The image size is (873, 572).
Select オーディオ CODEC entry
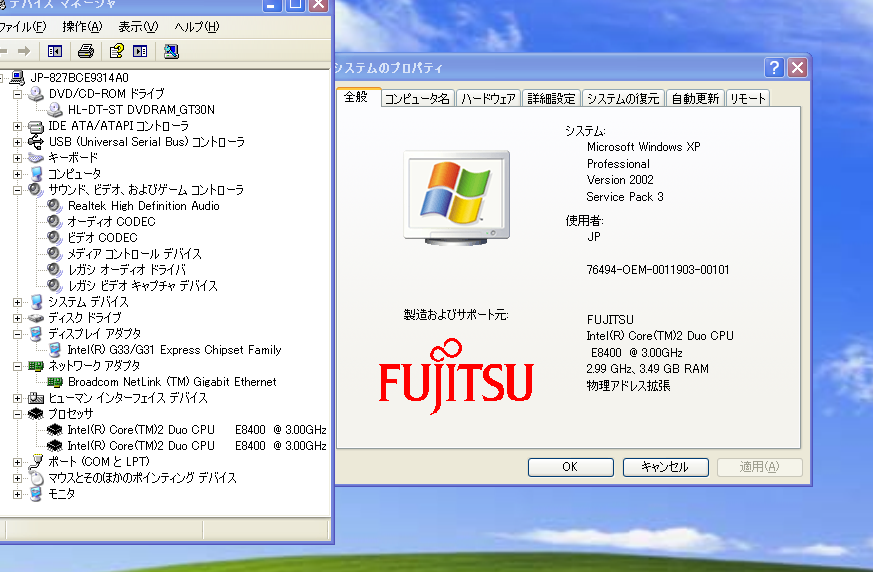(x=111, y=222)
